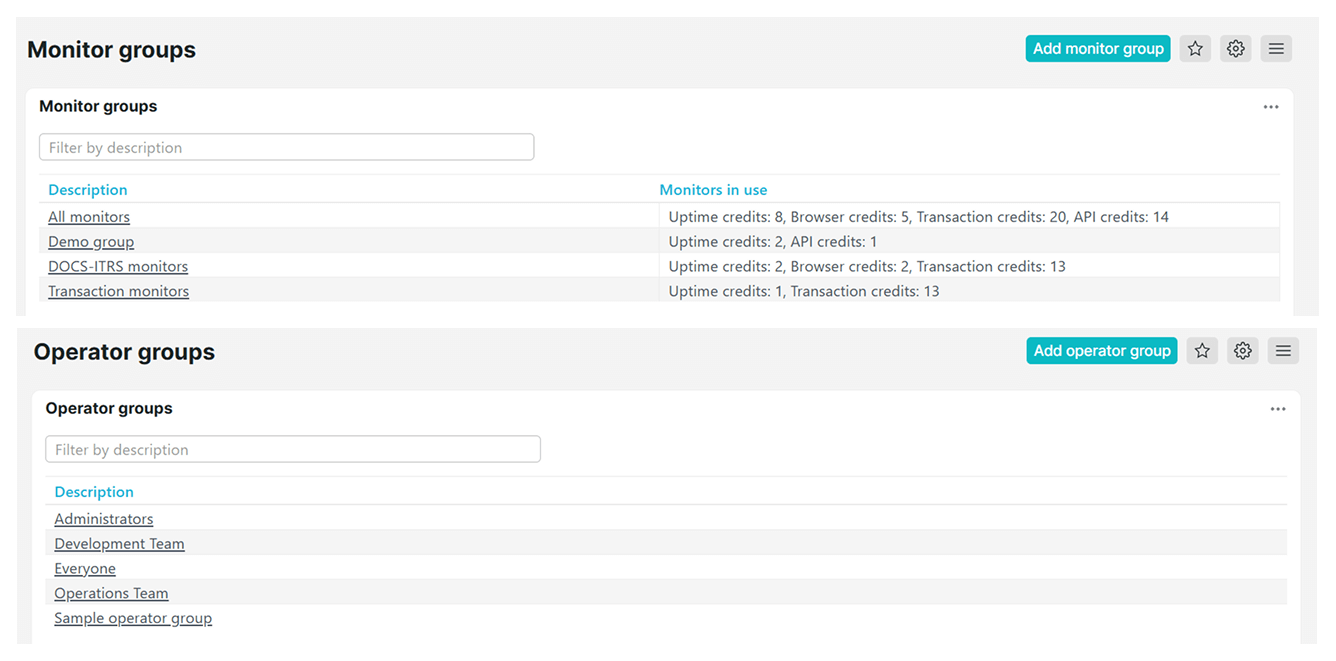Viewport: 1336px width, 661px height.
Task: Open the Development Team operator group
Action: (x=119, y=543)
